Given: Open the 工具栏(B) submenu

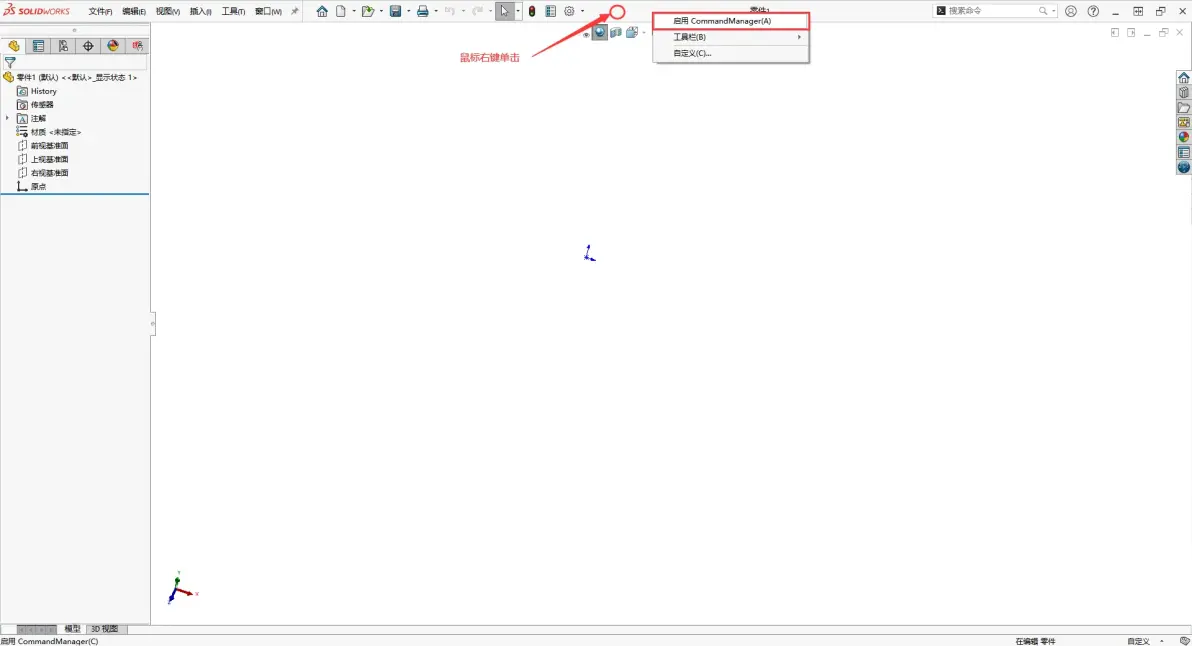Looking at the screenshot, I should [x=731, y=37].
